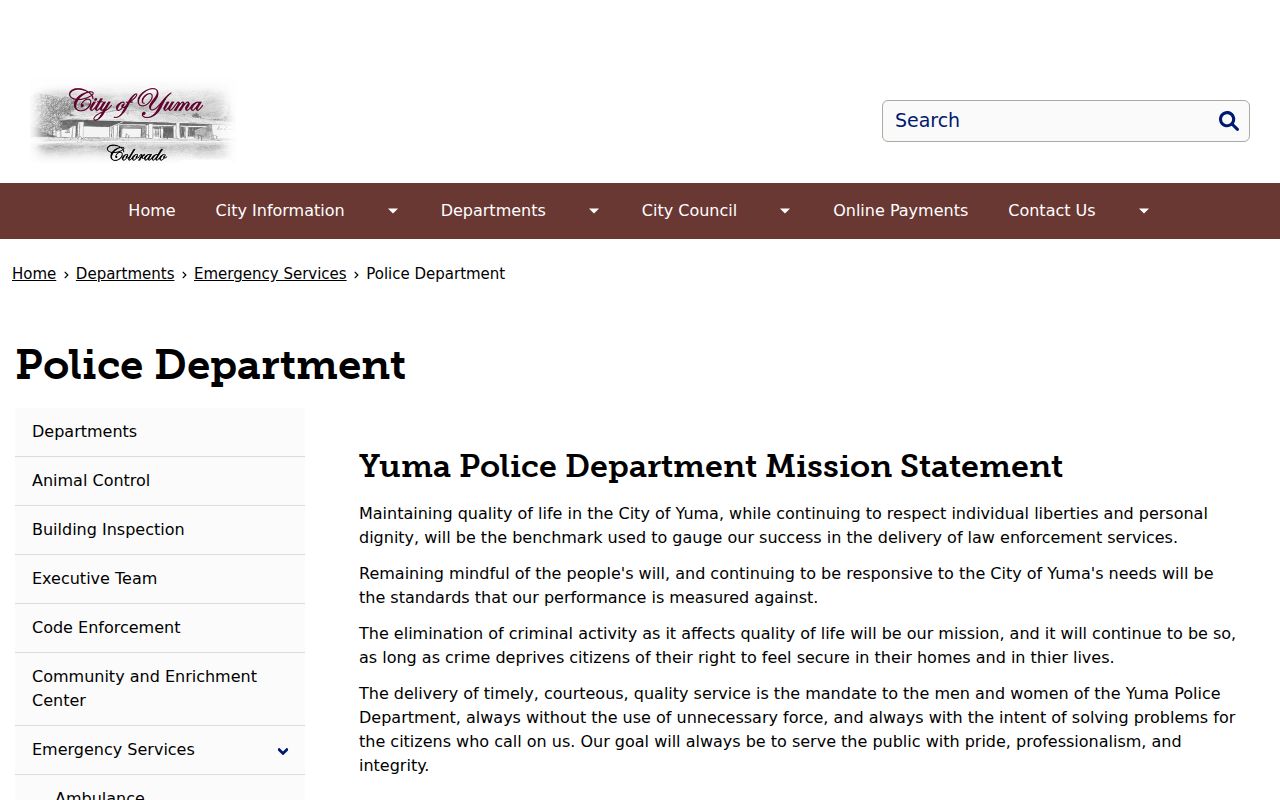Click the Police Department page heading
The image size is (1280, 800).
(211, 365)
